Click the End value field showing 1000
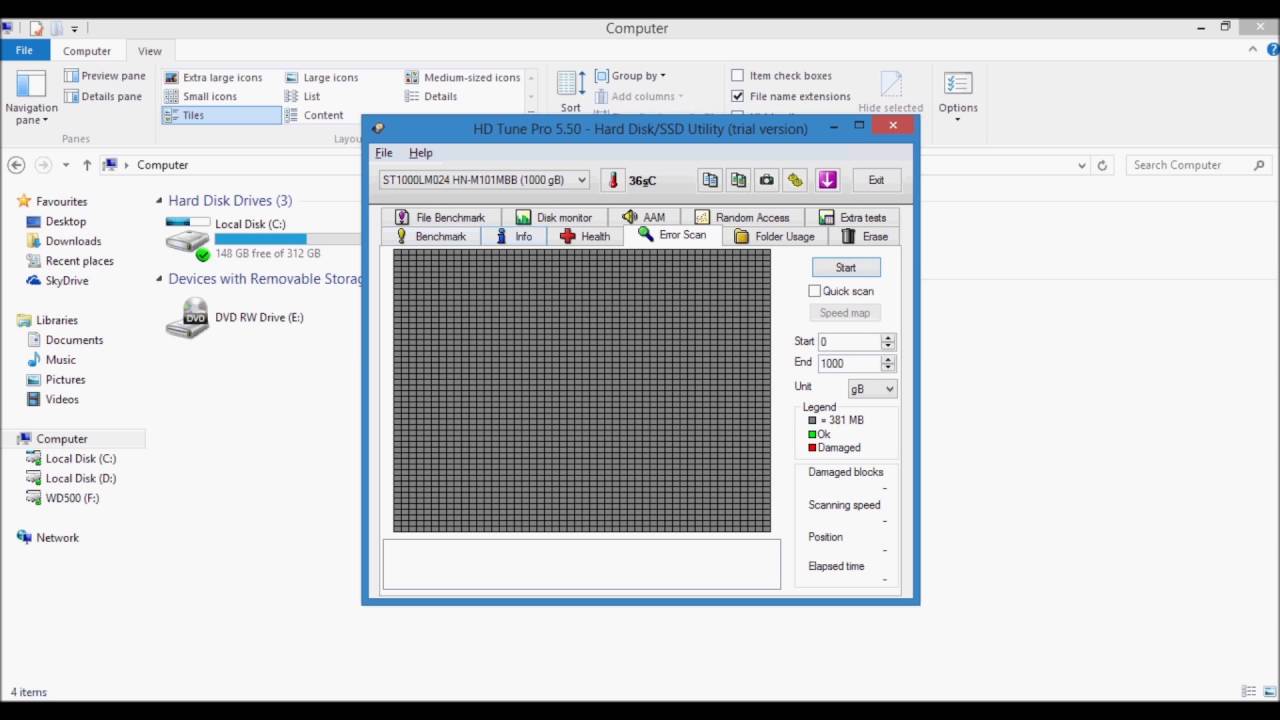Image resolution: width=1280 pixels, height=720 pixels. coord(849,364)
